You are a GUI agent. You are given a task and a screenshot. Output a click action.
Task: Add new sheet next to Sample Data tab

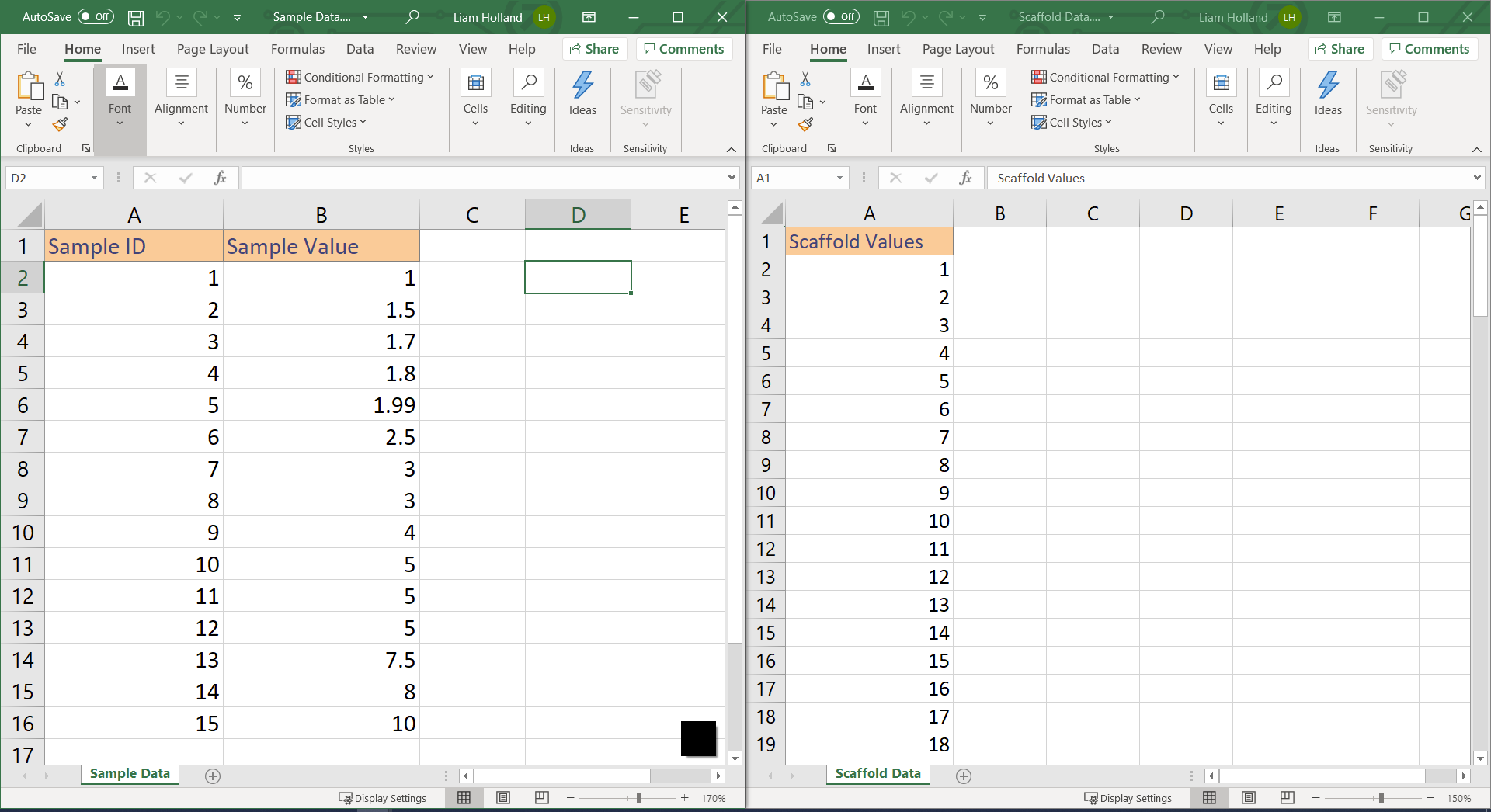(213, 776)
